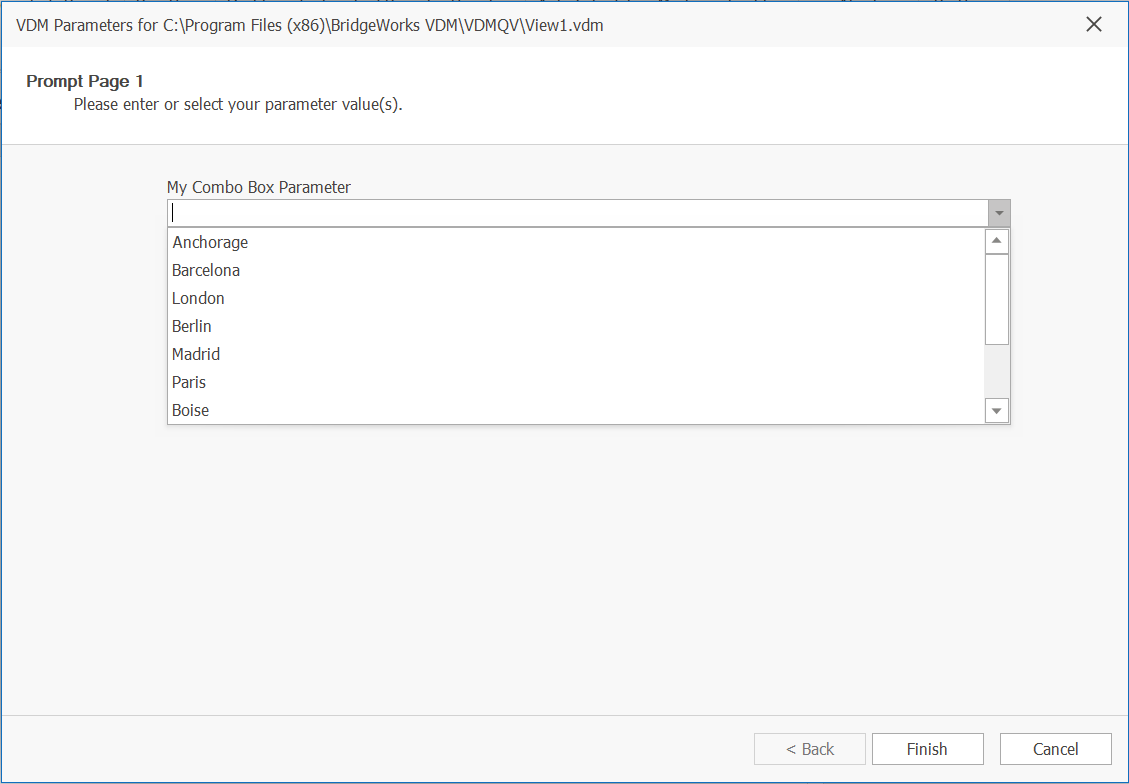Click the list scroll up arrow
This screenshot has height=784, width=1129.
(997, 240)
